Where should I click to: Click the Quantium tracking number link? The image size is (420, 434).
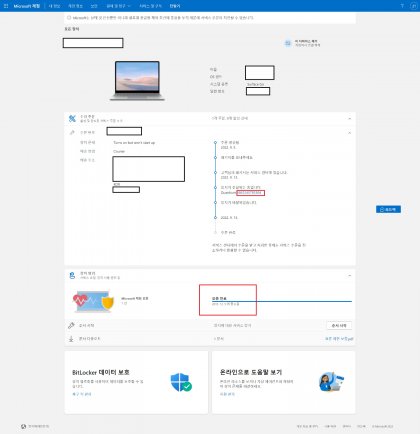click(x=250, y=193)
